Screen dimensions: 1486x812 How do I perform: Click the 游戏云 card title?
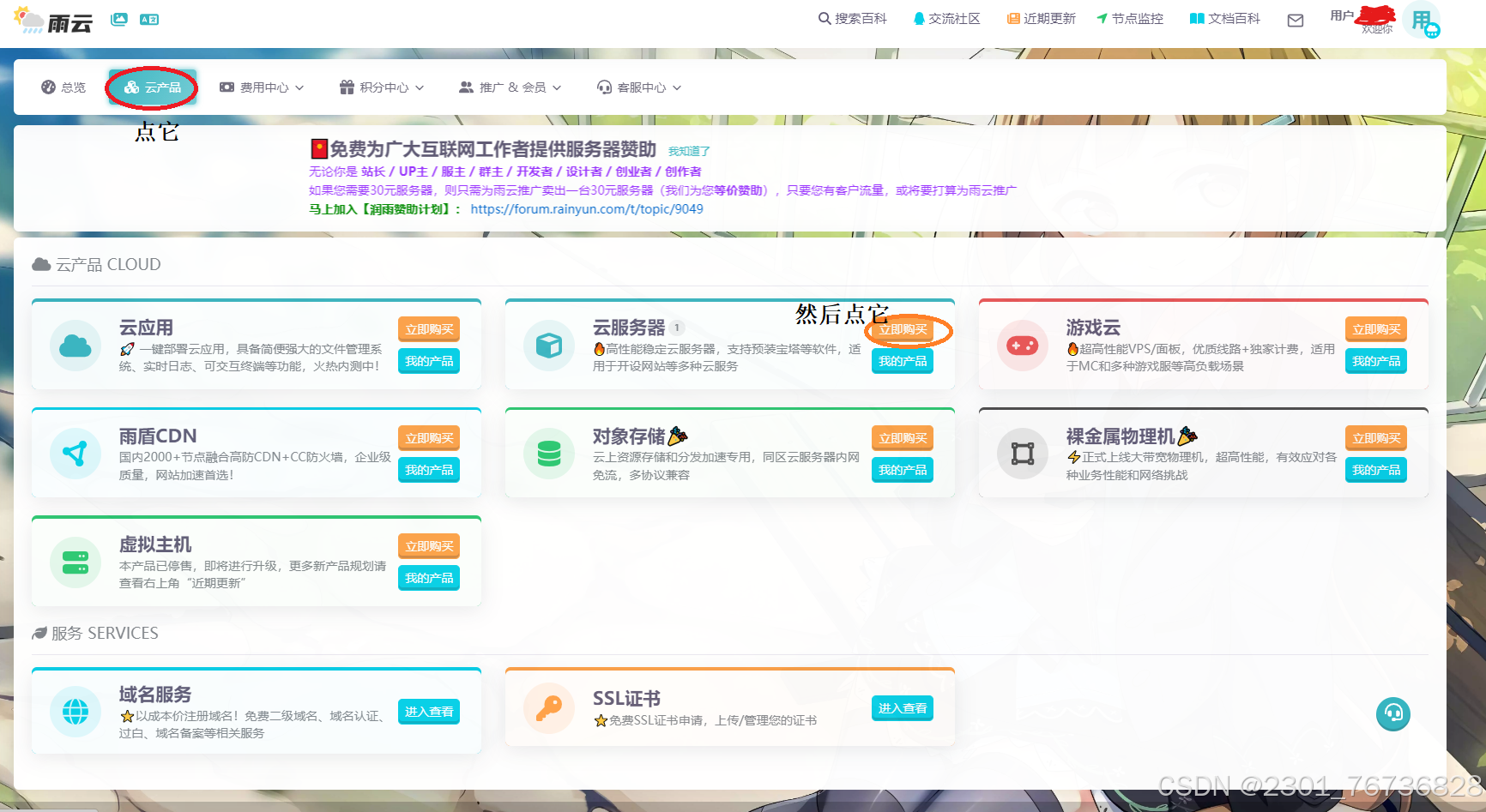pyautogui.click(x=1093, y=328)
